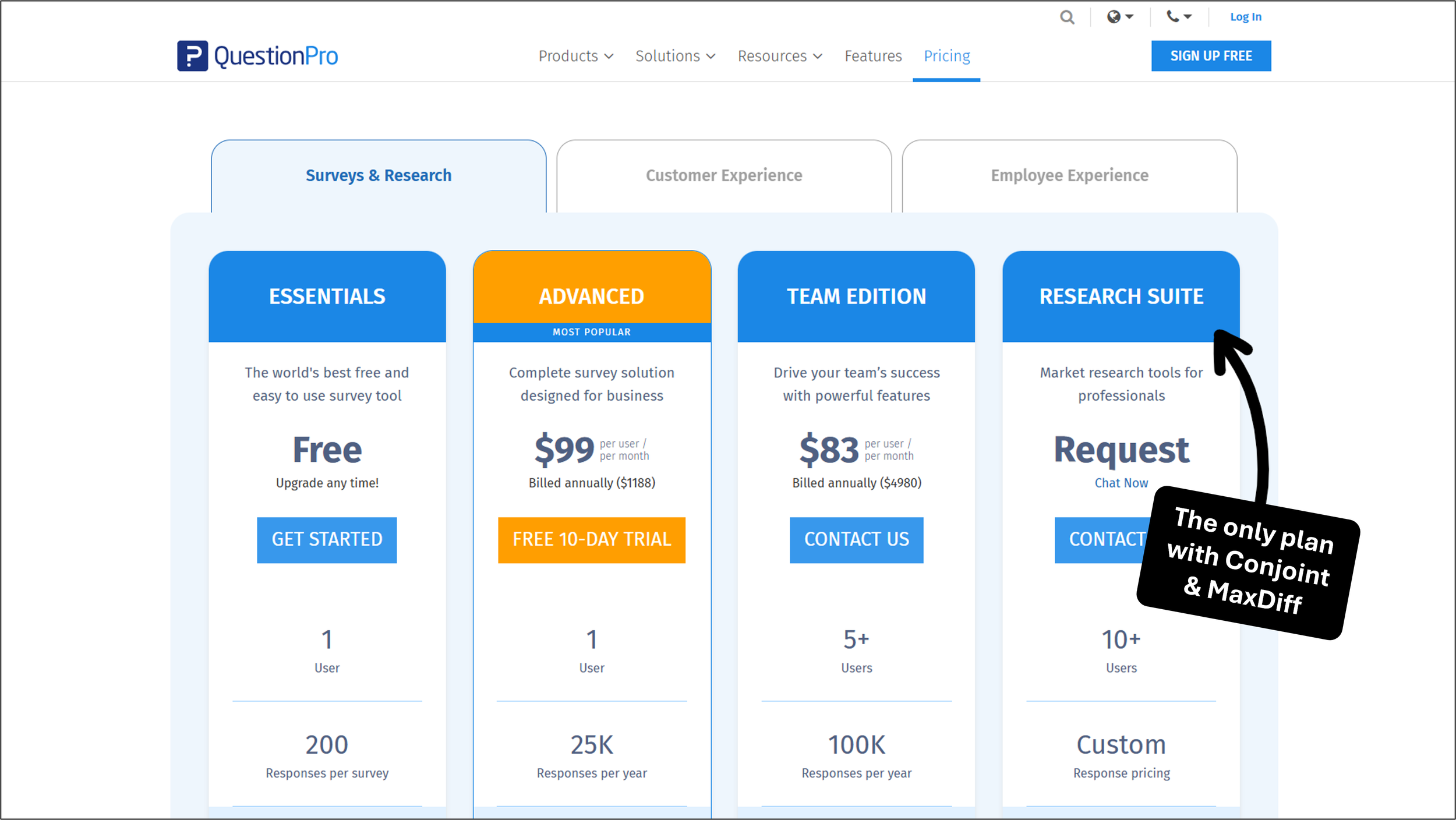Click the TEAM EDITION plan header
The height and width of the screenshot is (820, 1456).
[856, 296]
